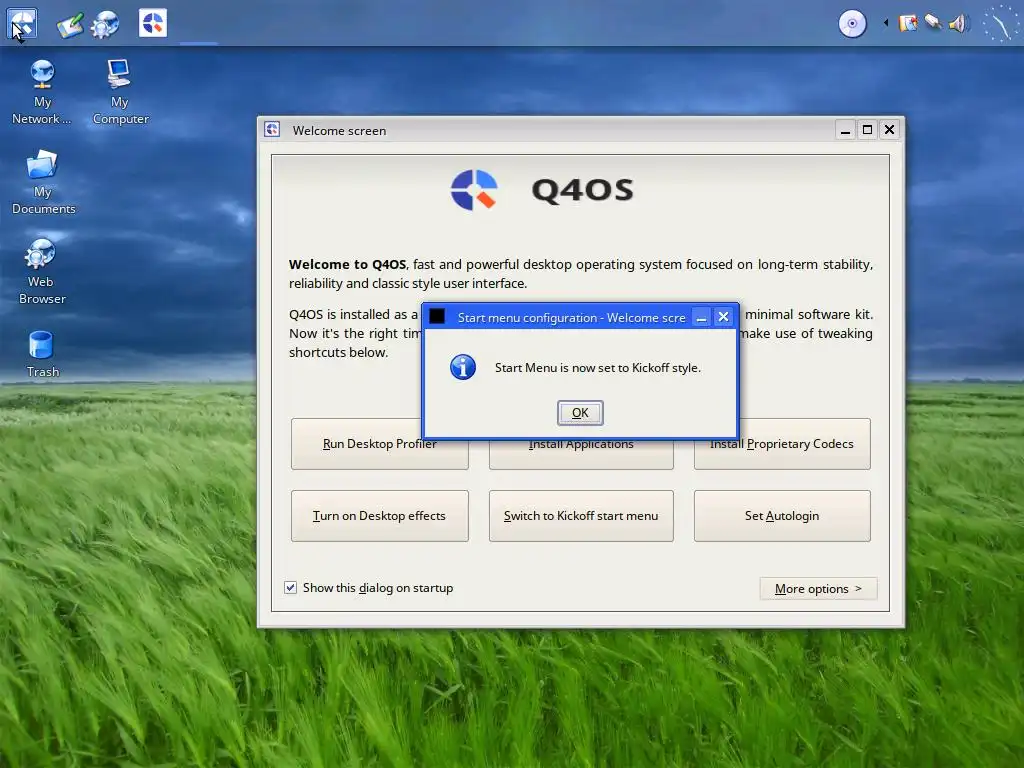
Task: Launch the Web Browser desktop icon
Action: (x=42, y=271)
